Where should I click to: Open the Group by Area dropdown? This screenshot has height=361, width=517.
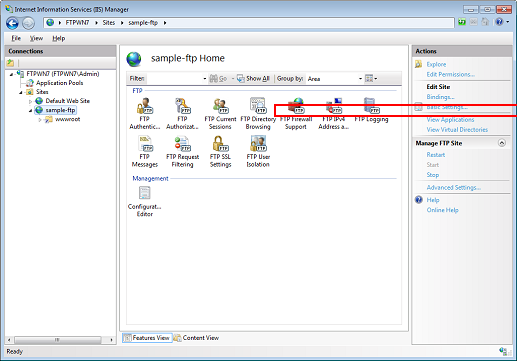click(334, 79)
